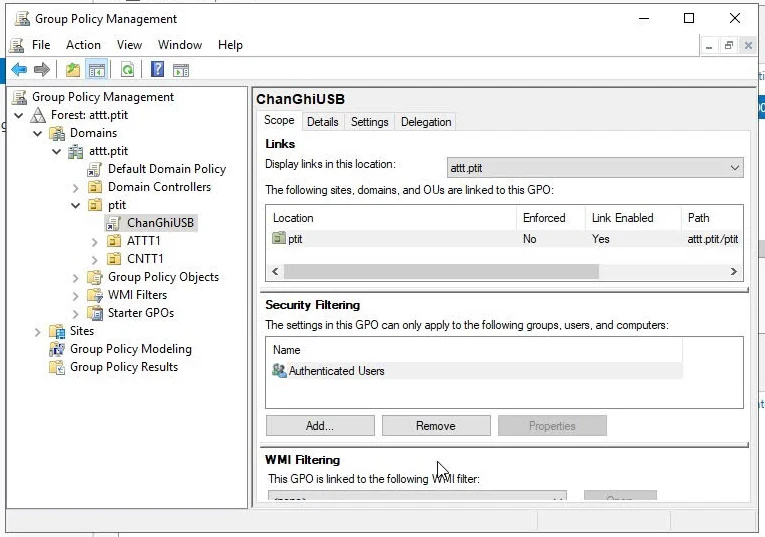This screenshot has width=765, height=537.
Task: Collapse the Domains node
Action: (38, 133)
